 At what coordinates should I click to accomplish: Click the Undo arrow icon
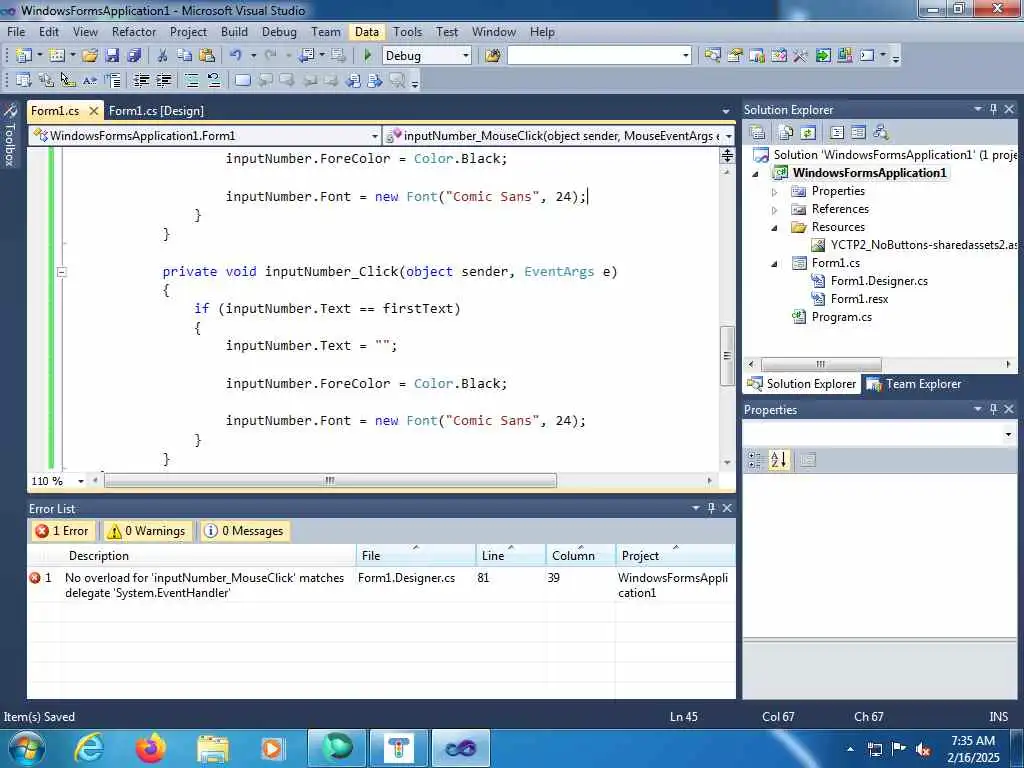(x=236, y=56)
